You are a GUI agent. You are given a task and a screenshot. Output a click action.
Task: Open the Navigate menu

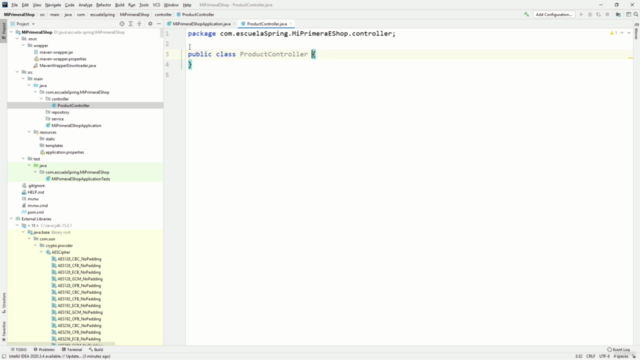(53, 5)
